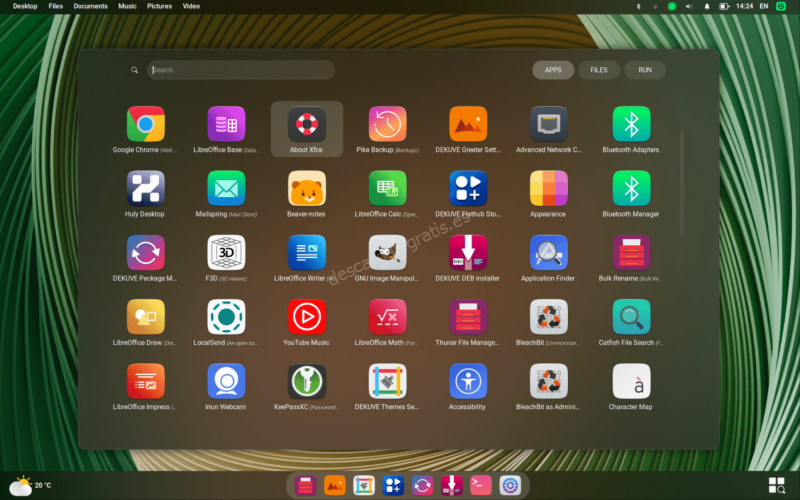800x500 pixels.
Task: Click the launcher's vertical scrollbar
Action: pyautogui.click(x=682, y=184)
